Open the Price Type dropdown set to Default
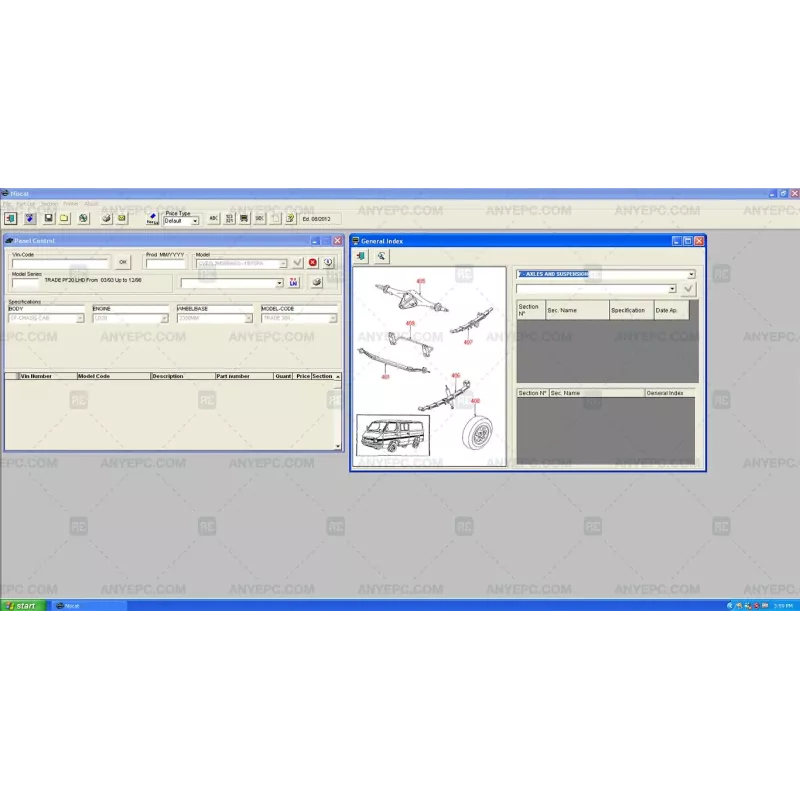The image size is (800, 800). coord(194,220)
